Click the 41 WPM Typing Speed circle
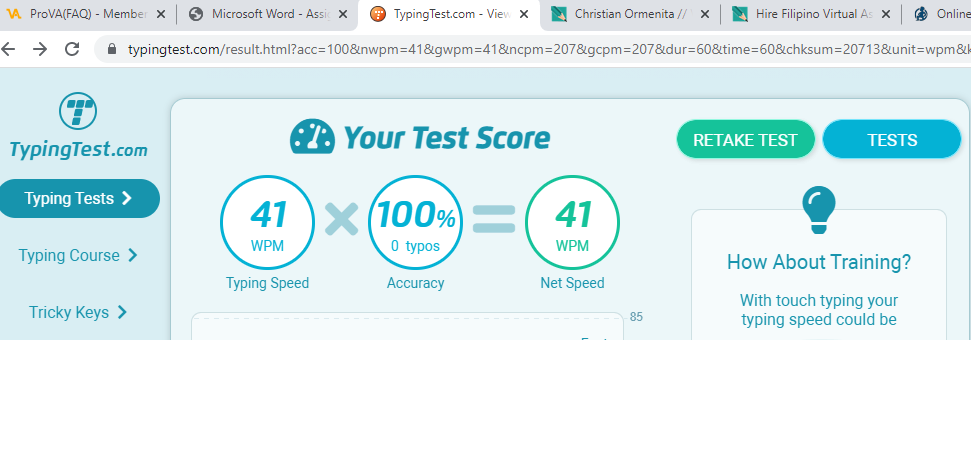The width and height of the screenshot is (971, 460). (268, 222)
